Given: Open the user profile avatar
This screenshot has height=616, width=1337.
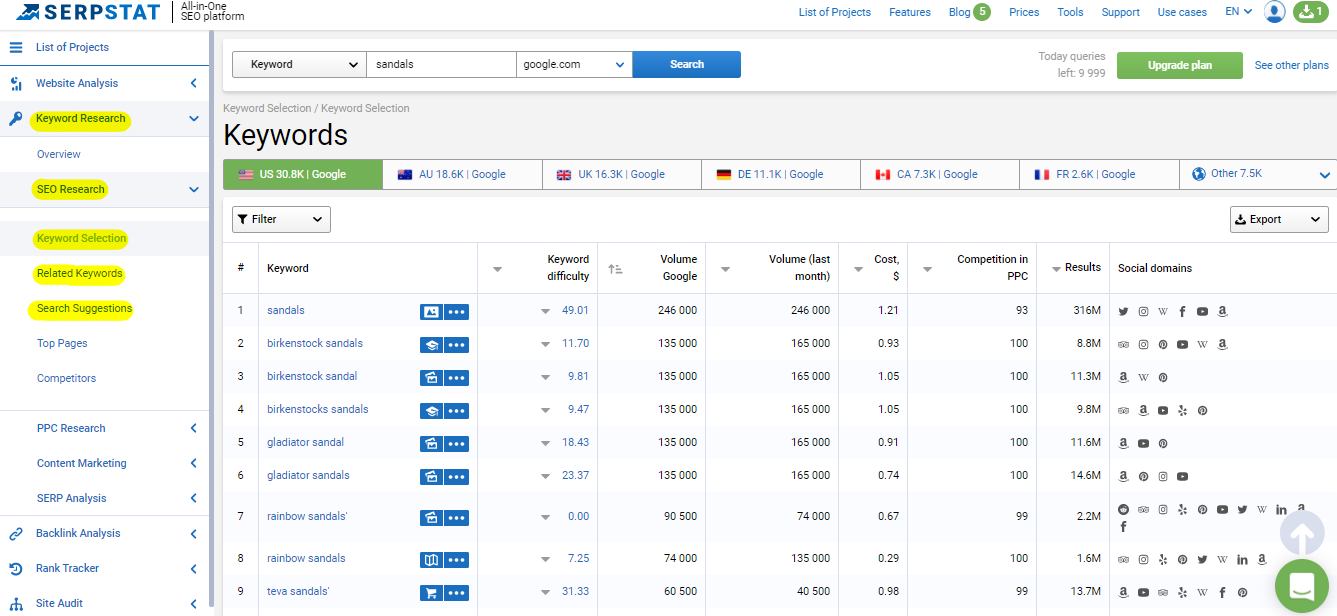Looking at the screenshot, I should point(1274,12).
